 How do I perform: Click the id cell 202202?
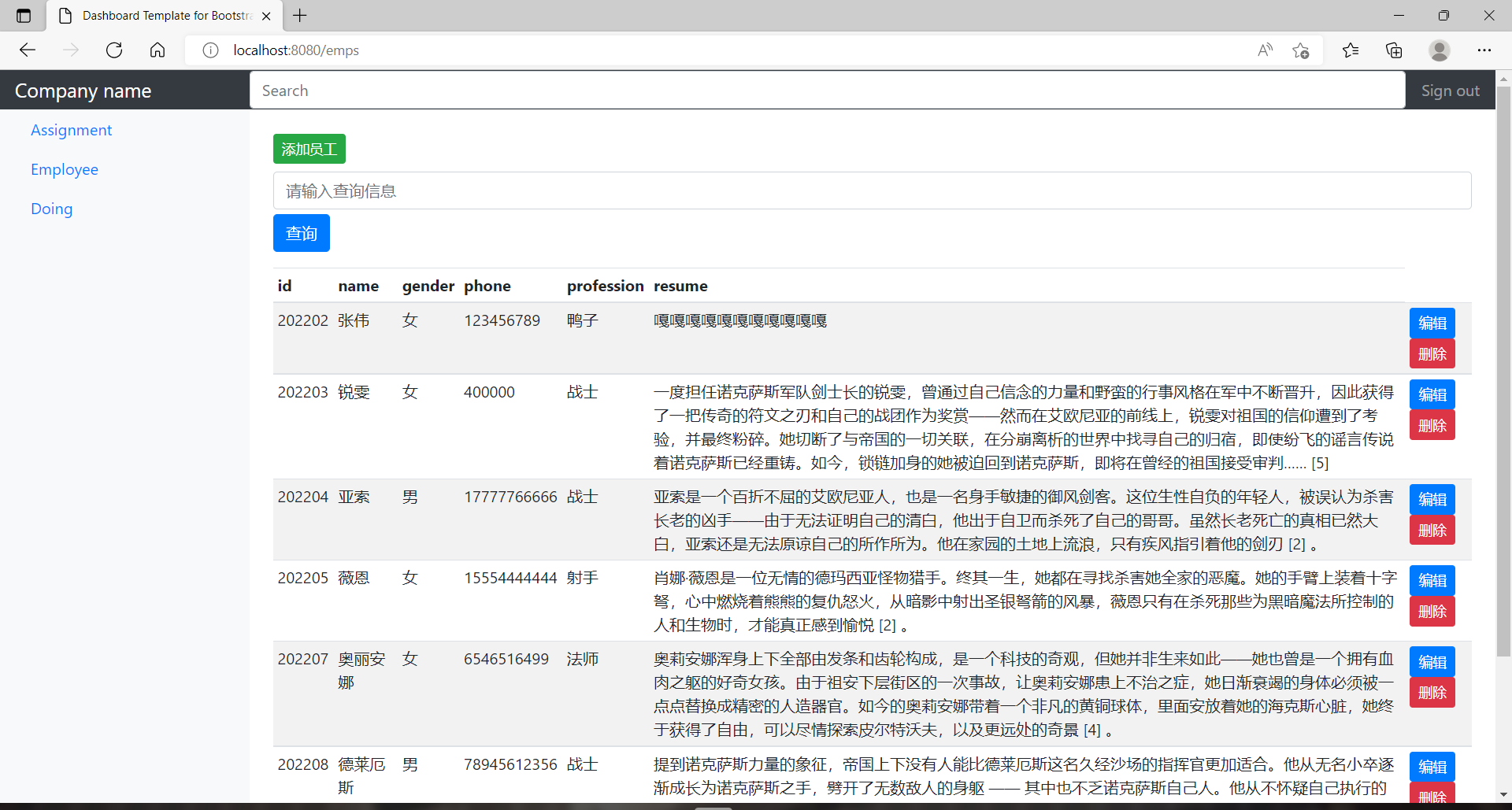point(302,320)
